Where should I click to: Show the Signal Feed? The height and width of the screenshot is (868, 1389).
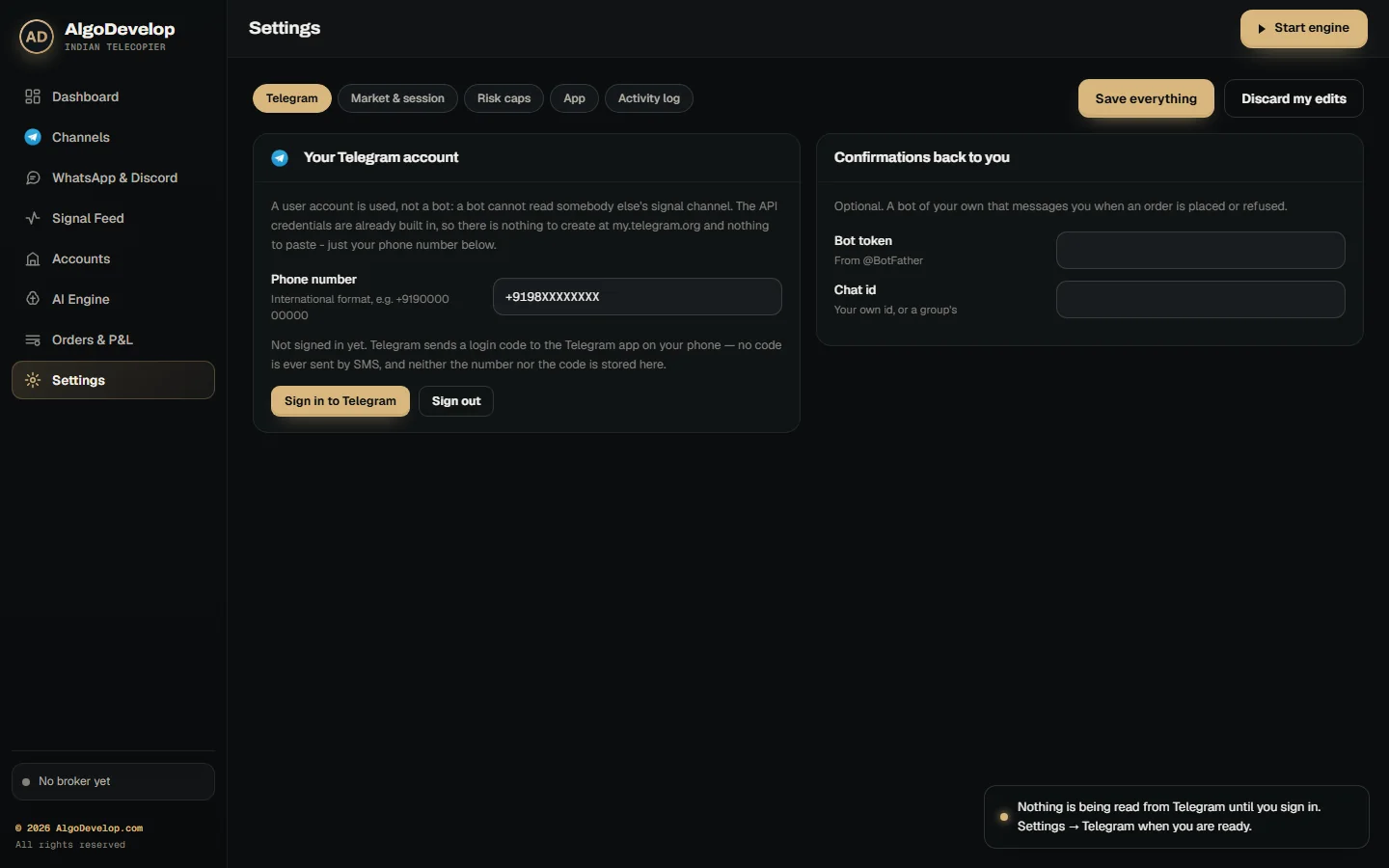coord(113,218)
